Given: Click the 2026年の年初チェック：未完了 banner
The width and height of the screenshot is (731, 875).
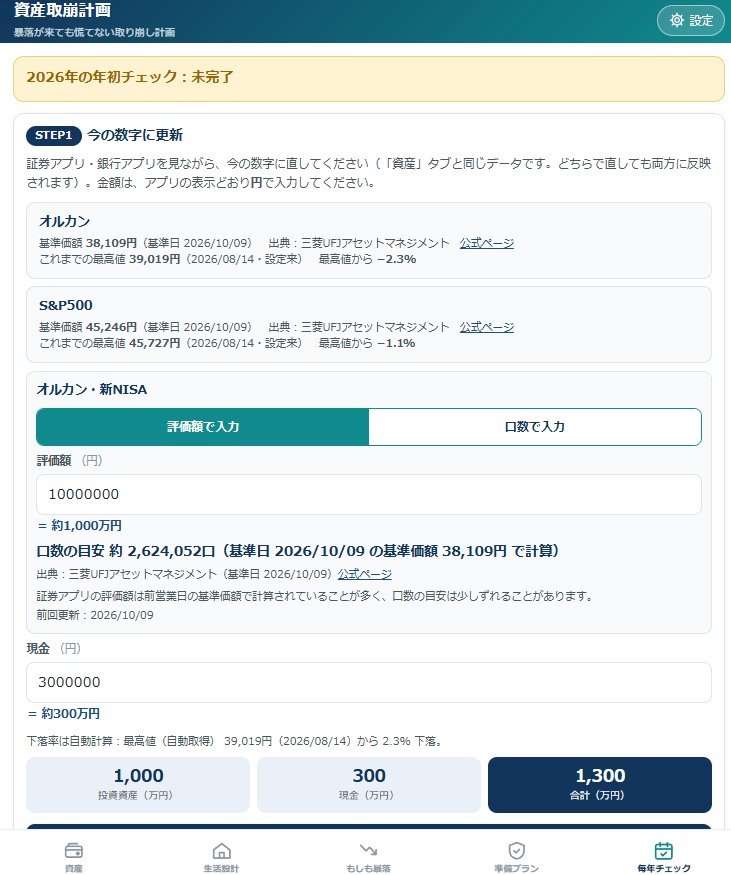Looking at the screenshot, I should [x=369, y=79].
